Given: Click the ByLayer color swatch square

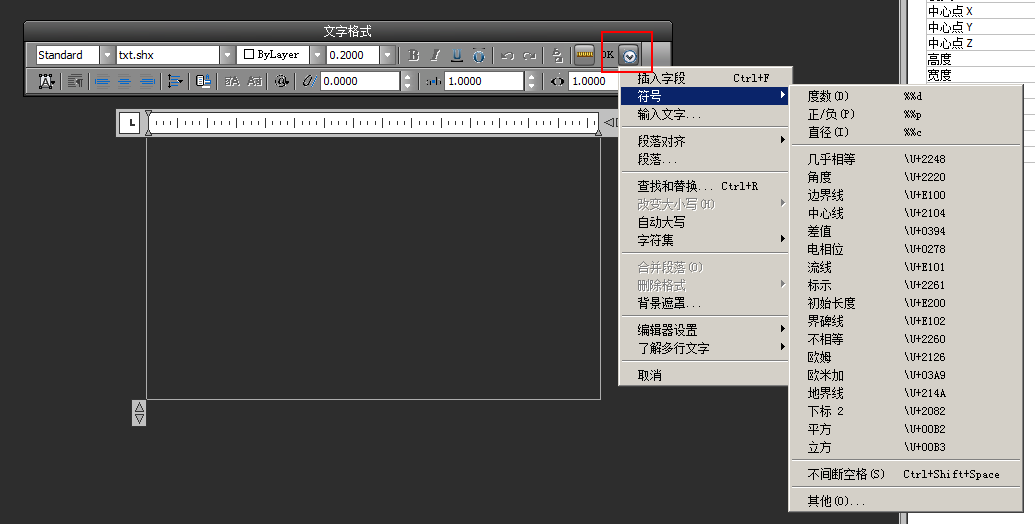Looking at the screenshot, I should point(249,55).
